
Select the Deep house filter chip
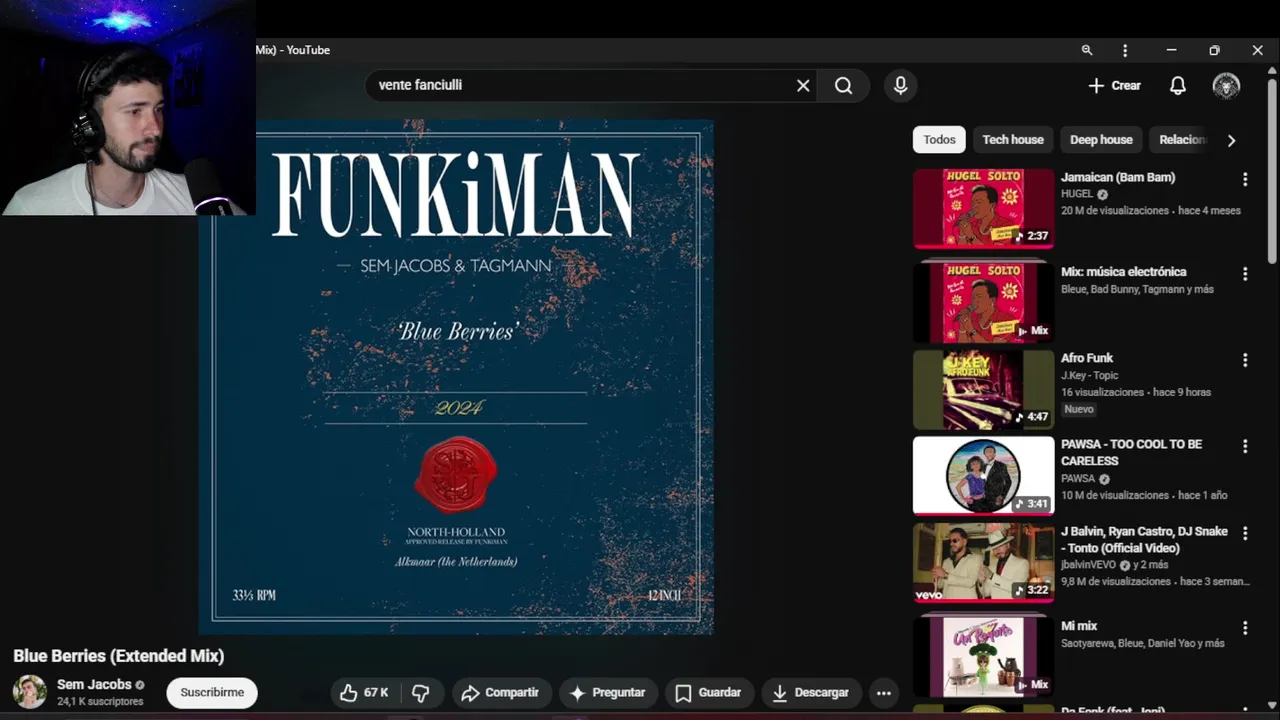click(x=1101, y=140)
